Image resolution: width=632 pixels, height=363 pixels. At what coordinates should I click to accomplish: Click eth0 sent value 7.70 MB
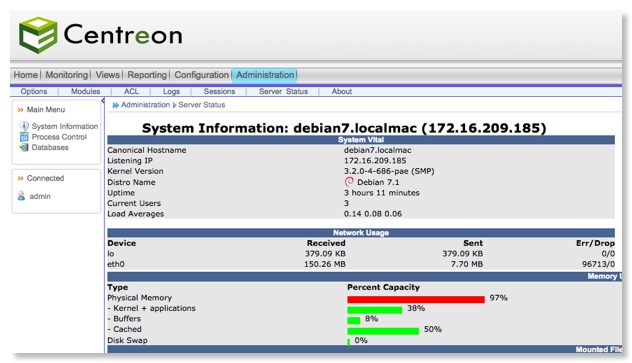[x=467, y=264]
